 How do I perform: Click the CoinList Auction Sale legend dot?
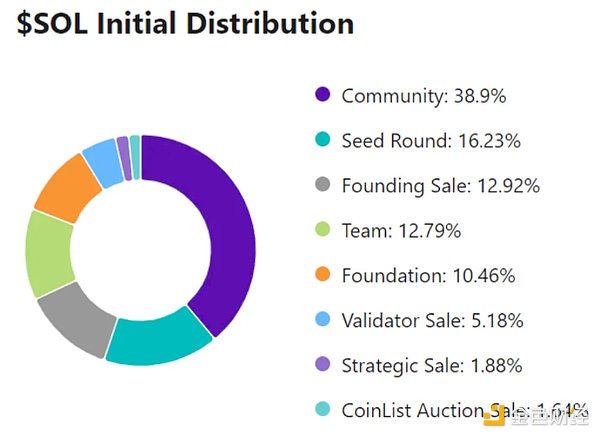coord(322,411)
